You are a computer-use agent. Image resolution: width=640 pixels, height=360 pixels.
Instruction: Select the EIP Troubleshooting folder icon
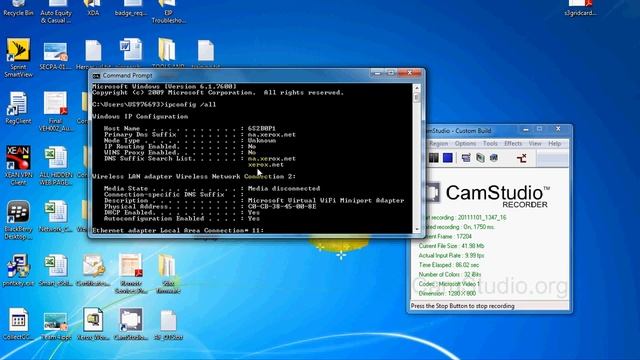tap(168, 11)
